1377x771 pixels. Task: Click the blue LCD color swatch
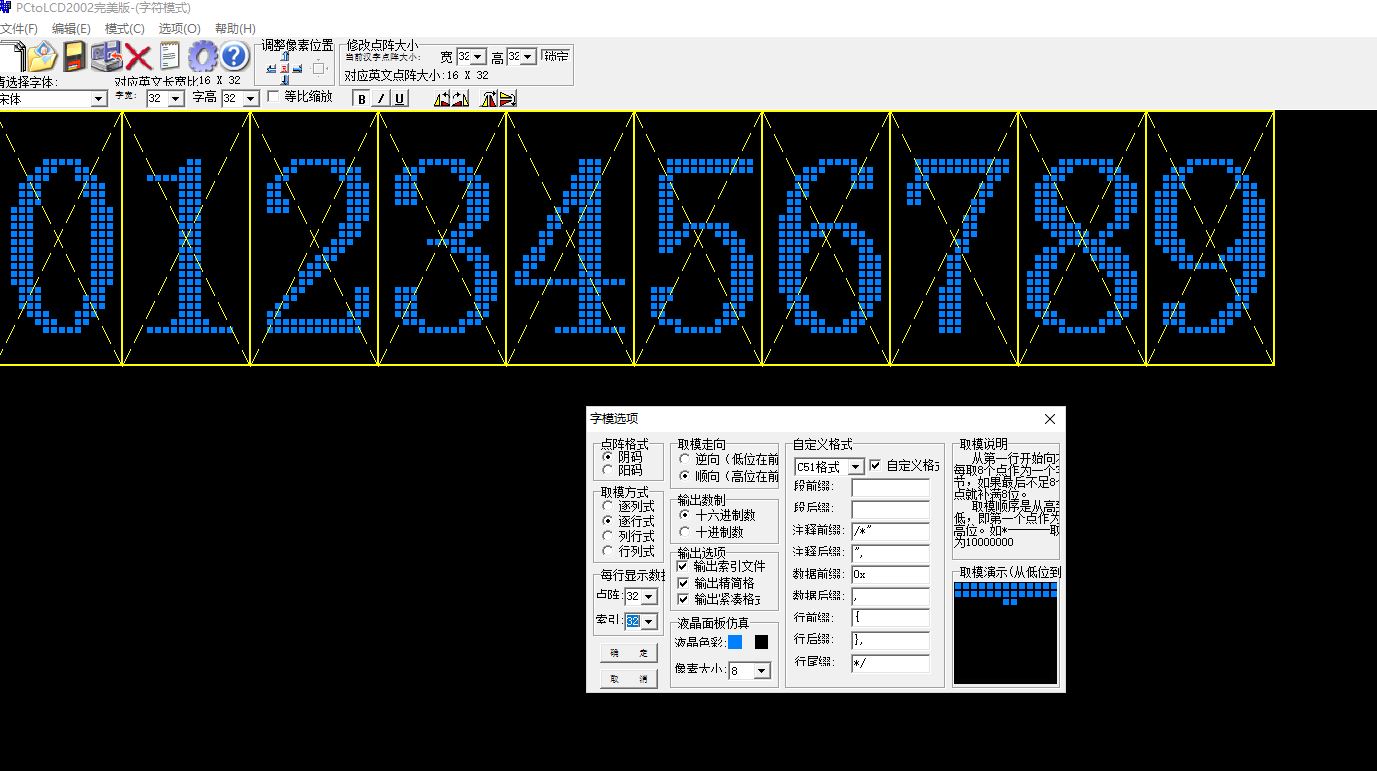(x=736, y=642)
